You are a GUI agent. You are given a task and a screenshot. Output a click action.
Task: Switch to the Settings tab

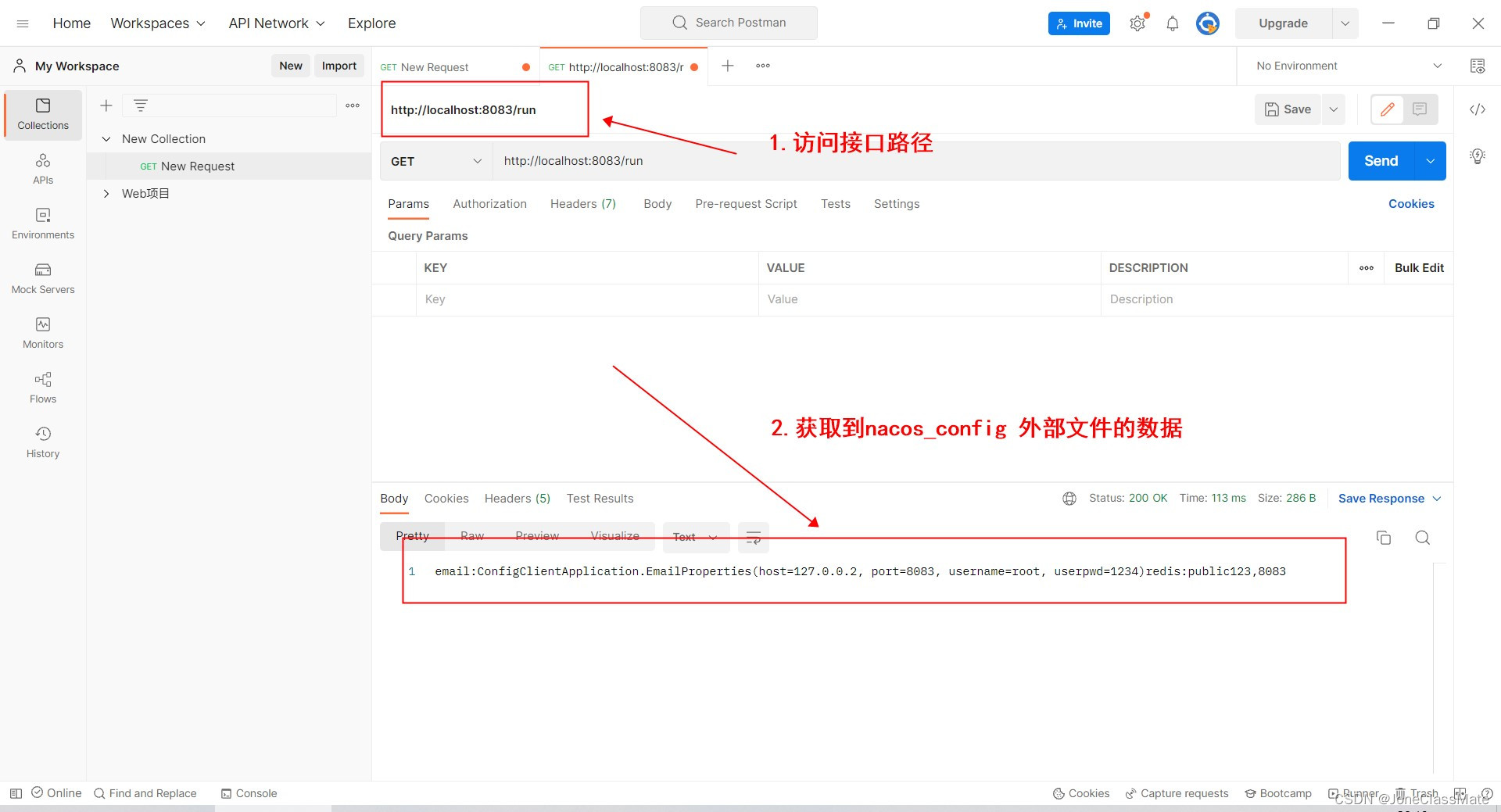coord(897,204)
